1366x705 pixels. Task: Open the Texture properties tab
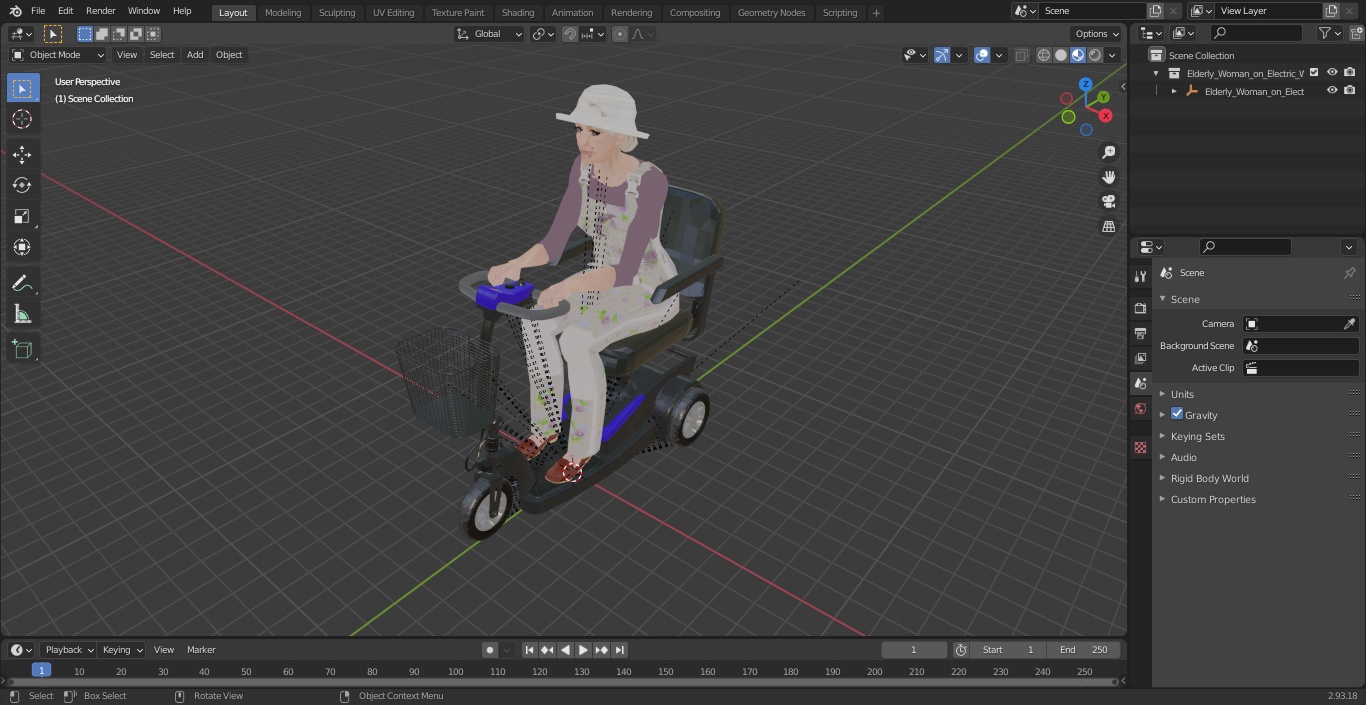coord(1140,447)
